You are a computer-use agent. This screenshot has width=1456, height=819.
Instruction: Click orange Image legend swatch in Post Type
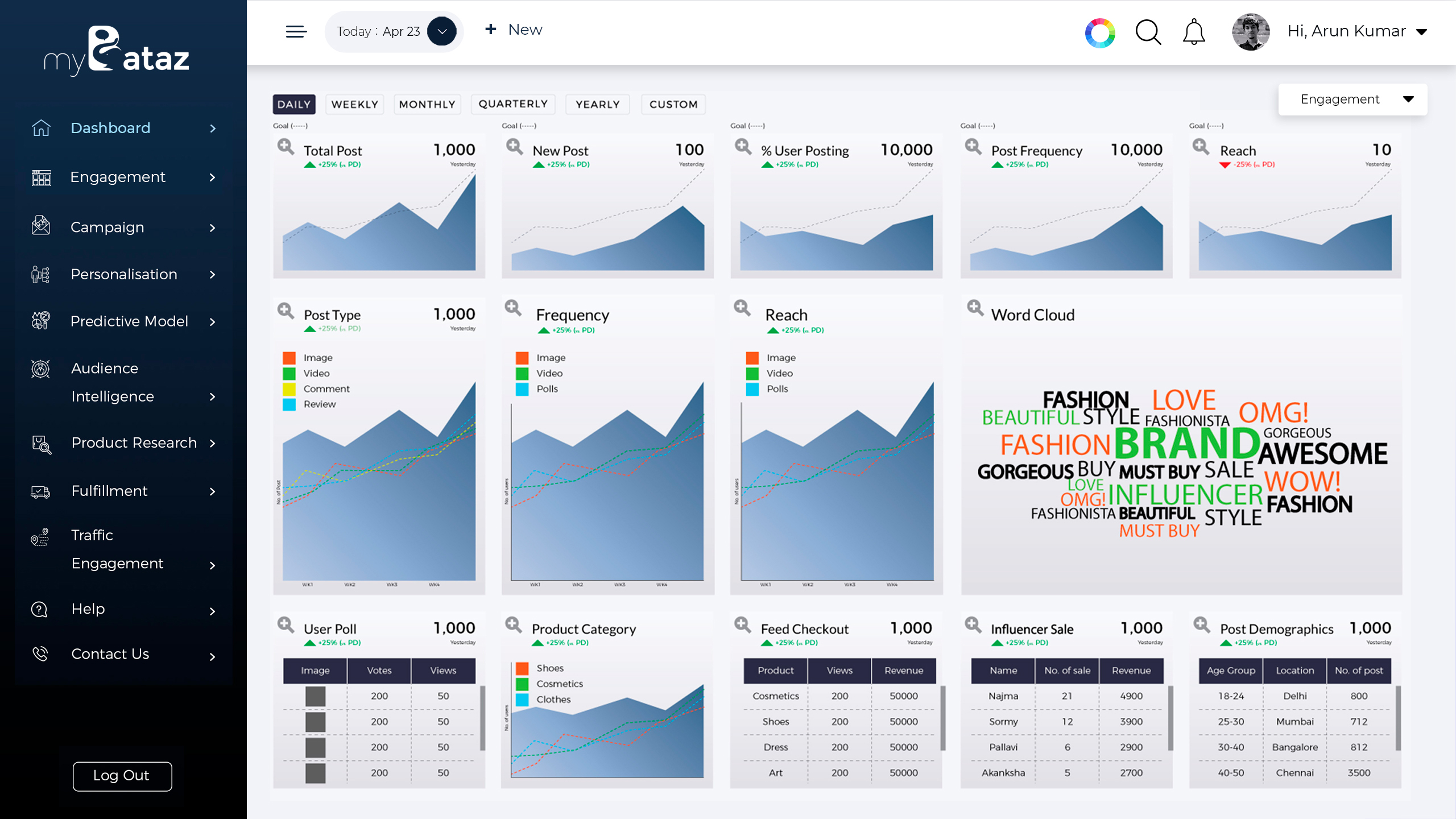(289, 358)
